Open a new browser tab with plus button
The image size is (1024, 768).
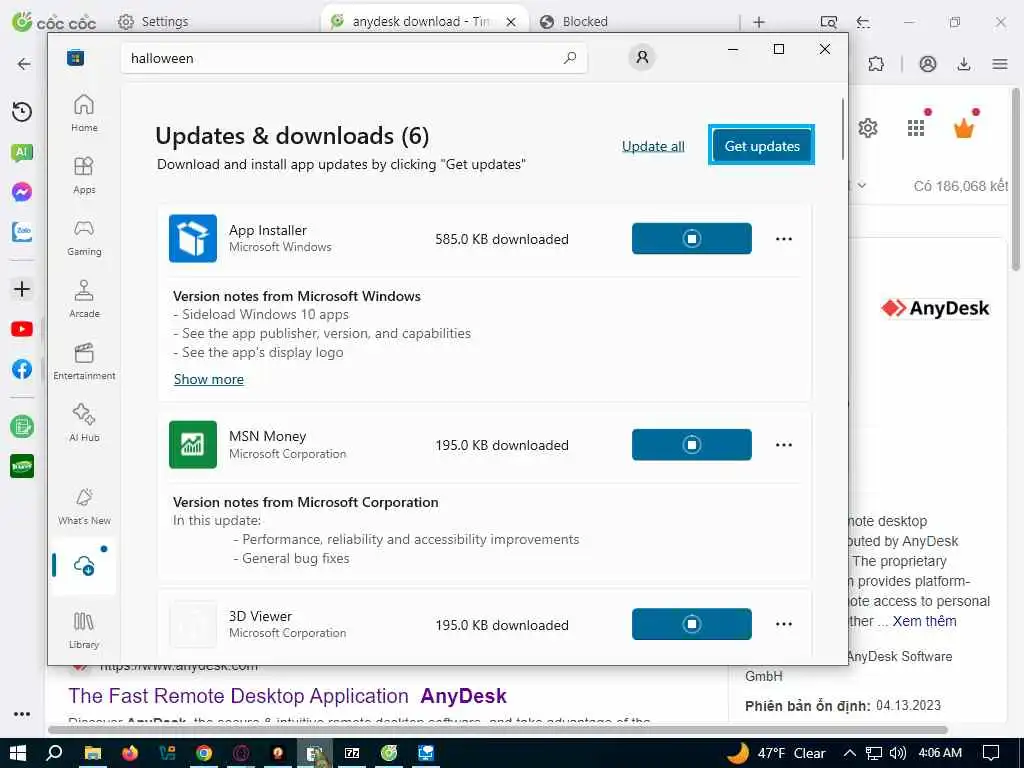(x=759, y=22)
